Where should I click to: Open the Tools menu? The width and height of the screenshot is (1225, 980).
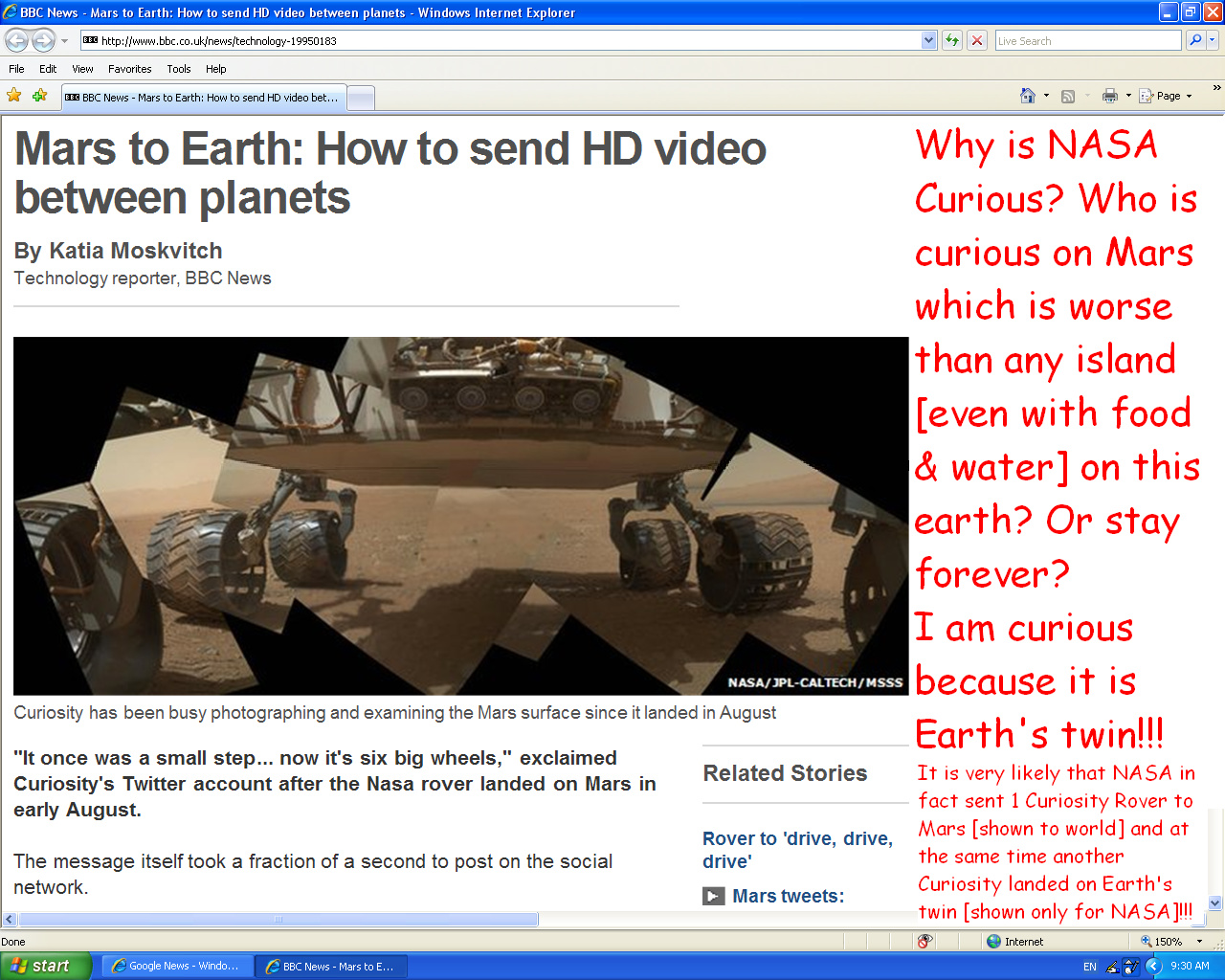click(178, 69)
